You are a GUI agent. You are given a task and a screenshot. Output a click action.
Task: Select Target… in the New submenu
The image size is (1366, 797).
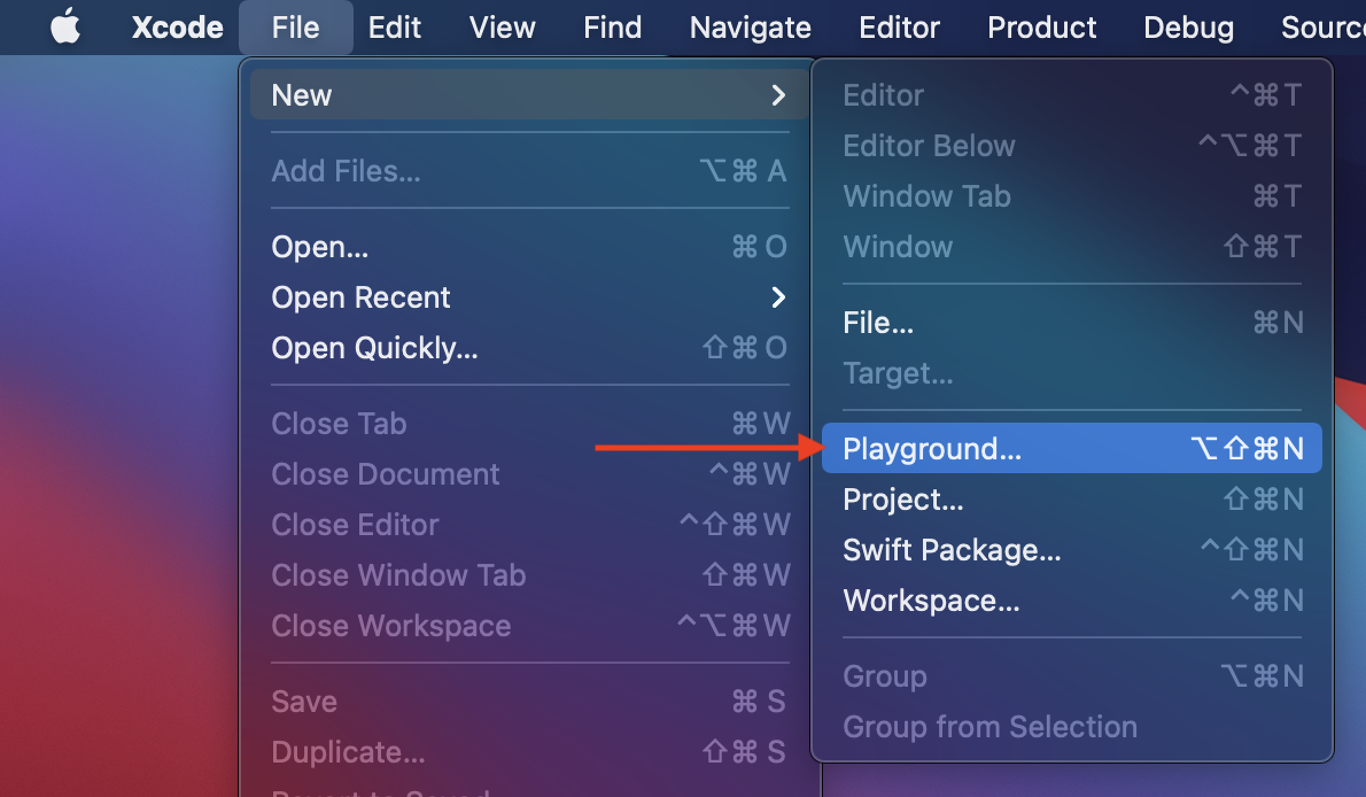pos(1072,373)
